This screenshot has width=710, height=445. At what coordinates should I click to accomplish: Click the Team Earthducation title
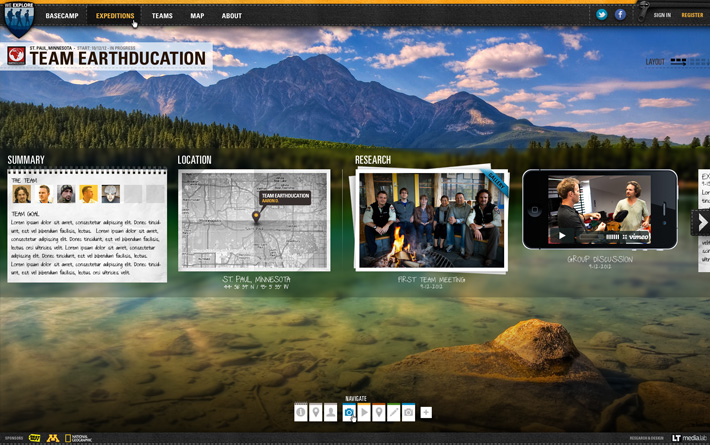(118, 58)
